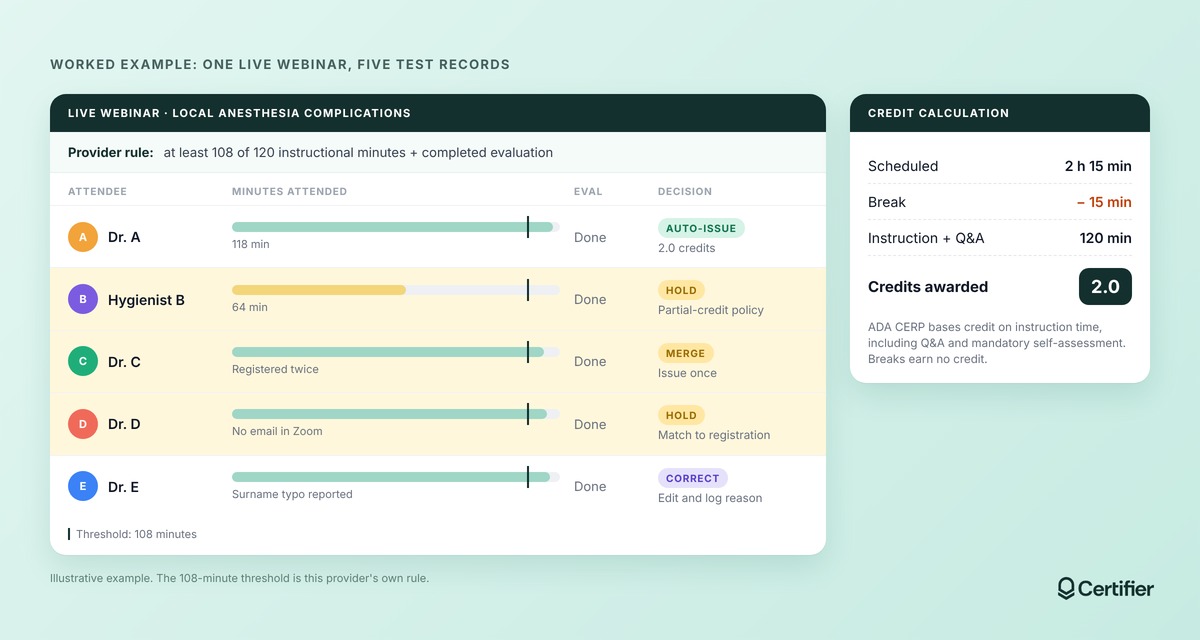Screen dimensions: 1200x640
Task: Click Done in Dr. C's row
Action: click(x=590, y=361)
